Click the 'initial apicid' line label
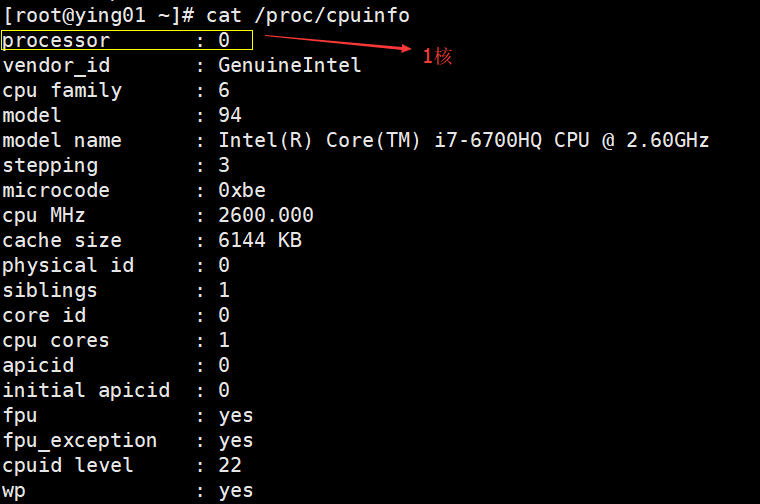This screenshot has height=504, width=760. (86, 391)
